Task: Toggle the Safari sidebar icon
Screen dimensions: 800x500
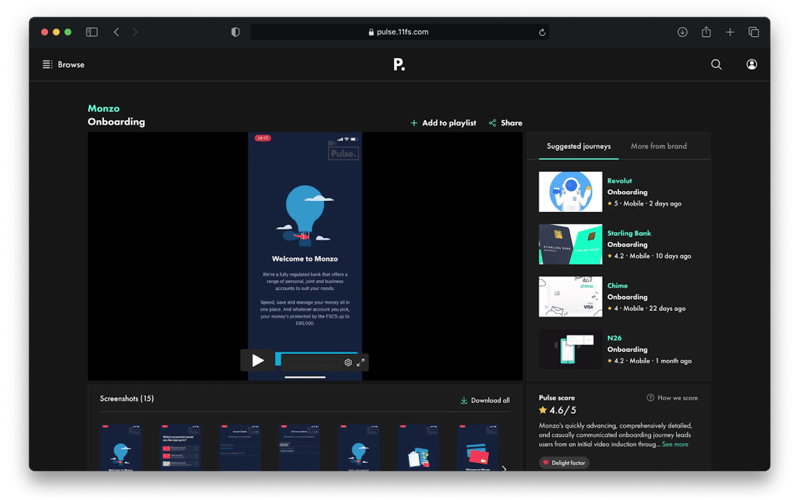Action: 92,32
